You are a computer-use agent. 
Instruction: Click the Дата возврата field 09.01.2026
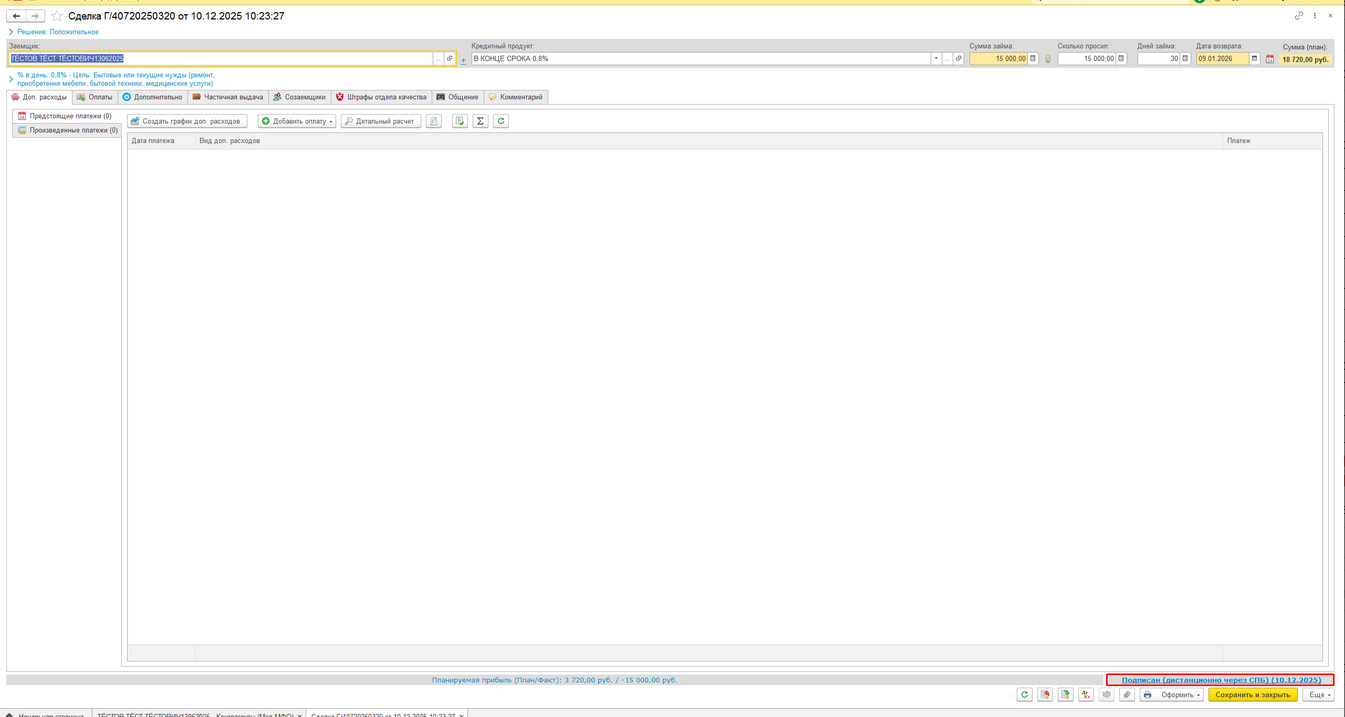click(1223, 59)
